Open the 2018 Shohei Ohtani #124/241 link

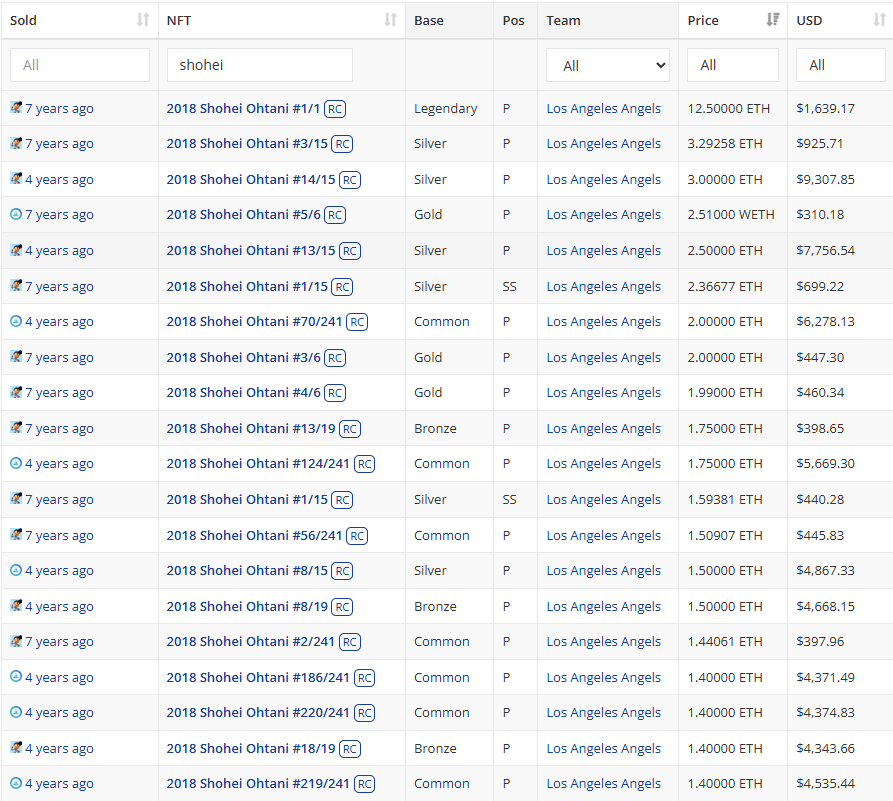258,463
